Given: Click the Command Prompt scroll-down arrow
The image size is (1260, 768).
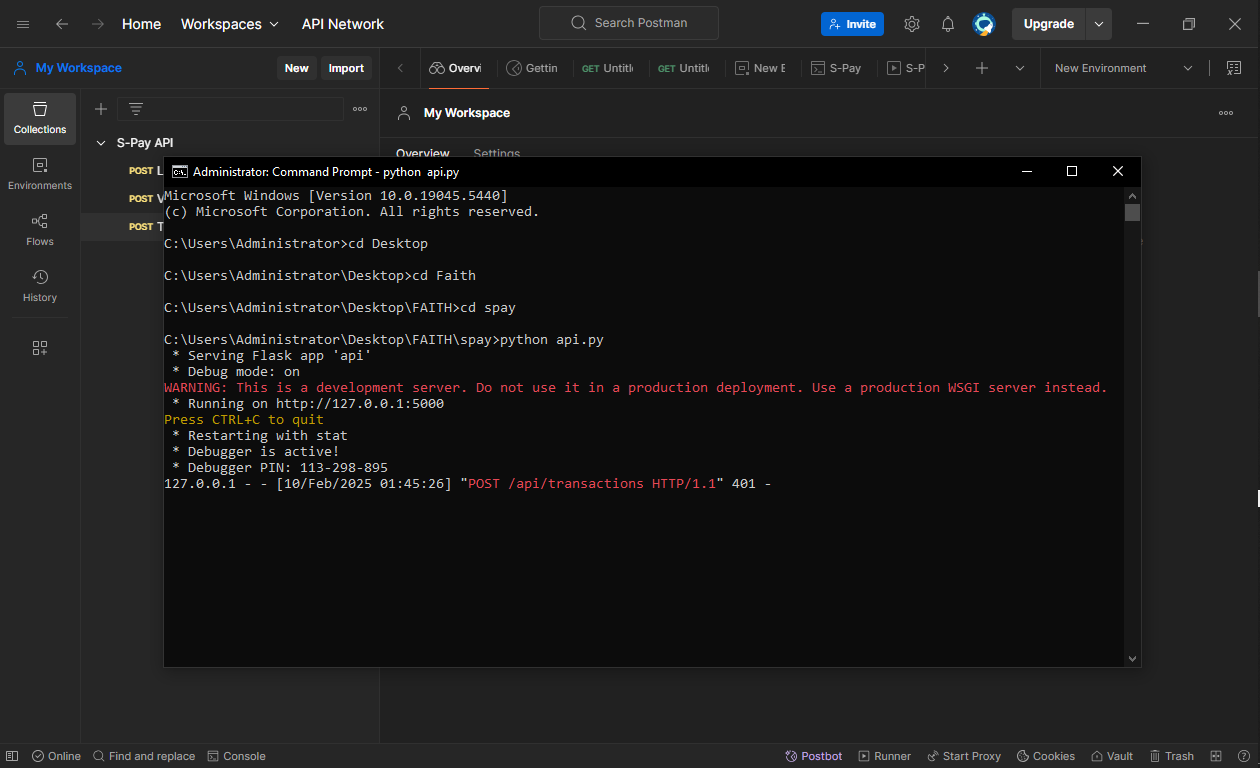Looking at the screenshot, I should pyautogui.click(x=1132, y=659).
